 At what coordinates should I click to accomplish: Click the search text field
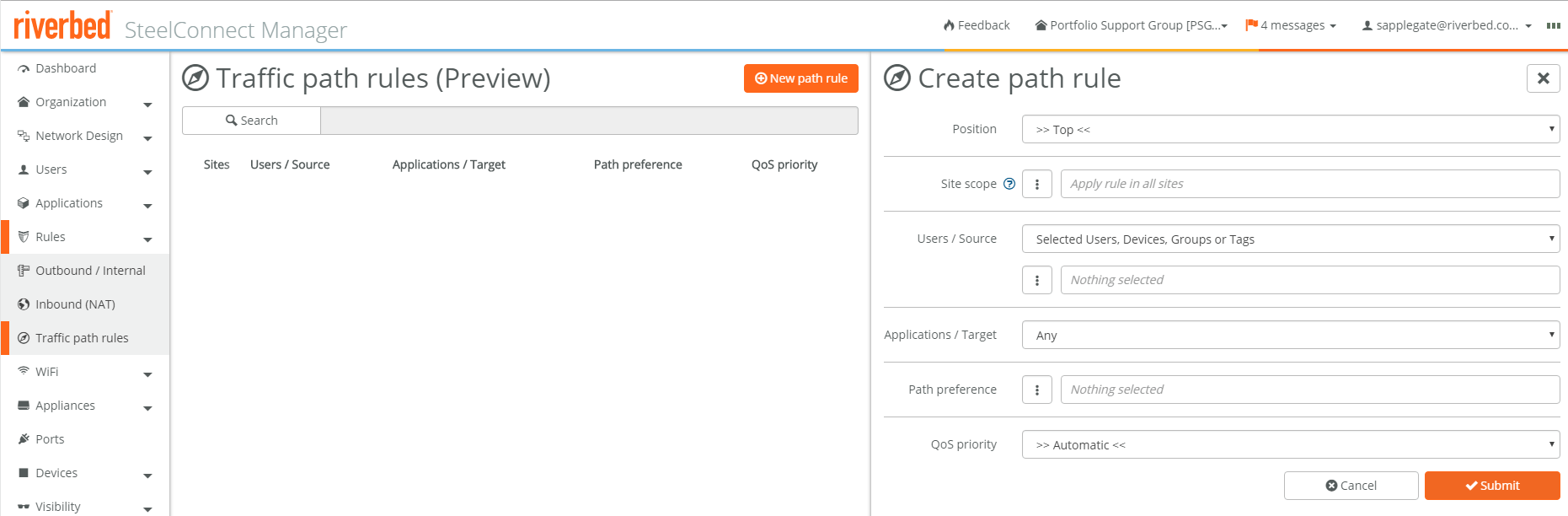click(589, 121)
